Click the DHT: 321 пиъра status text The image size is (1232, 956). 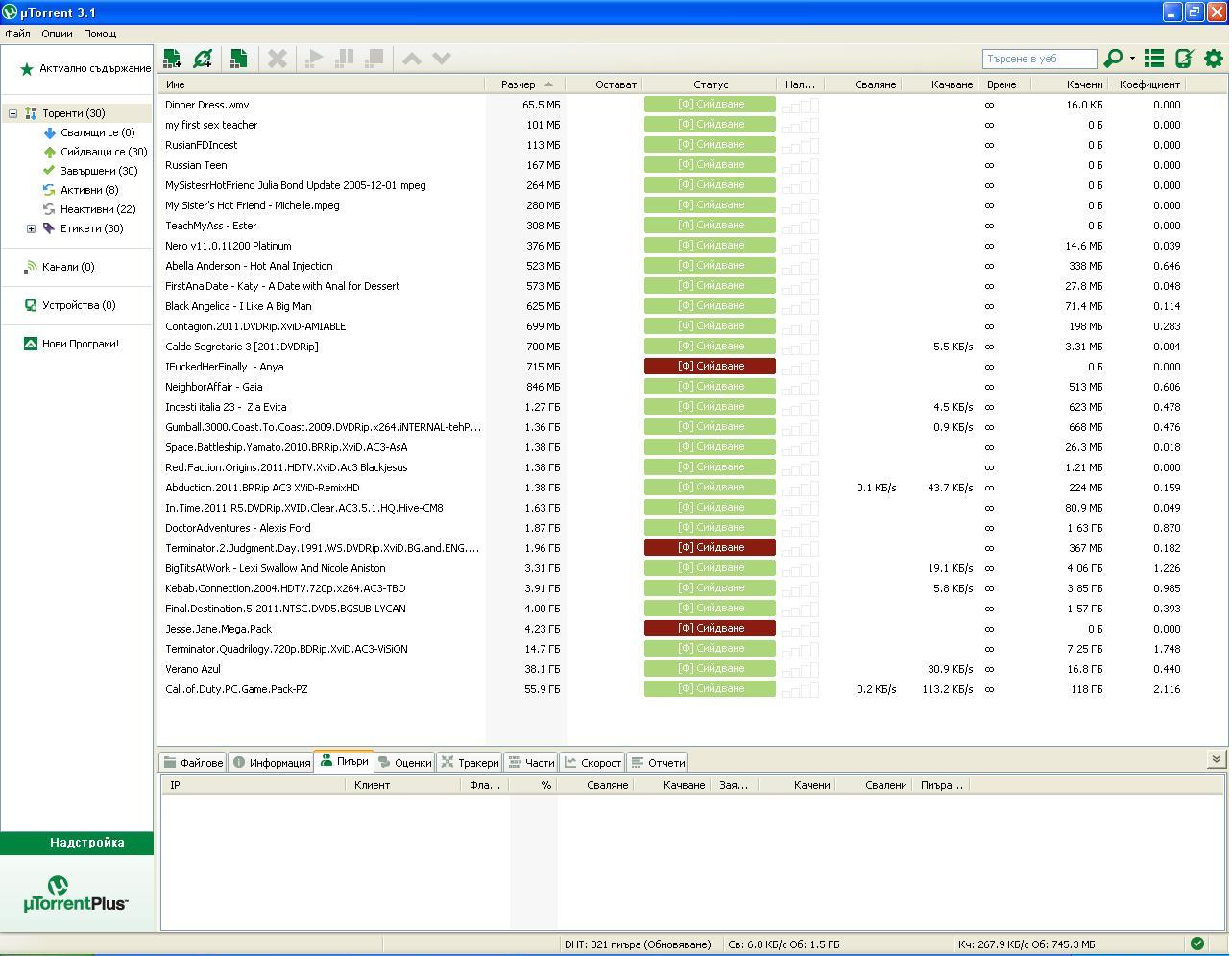(x=638, y=944)
